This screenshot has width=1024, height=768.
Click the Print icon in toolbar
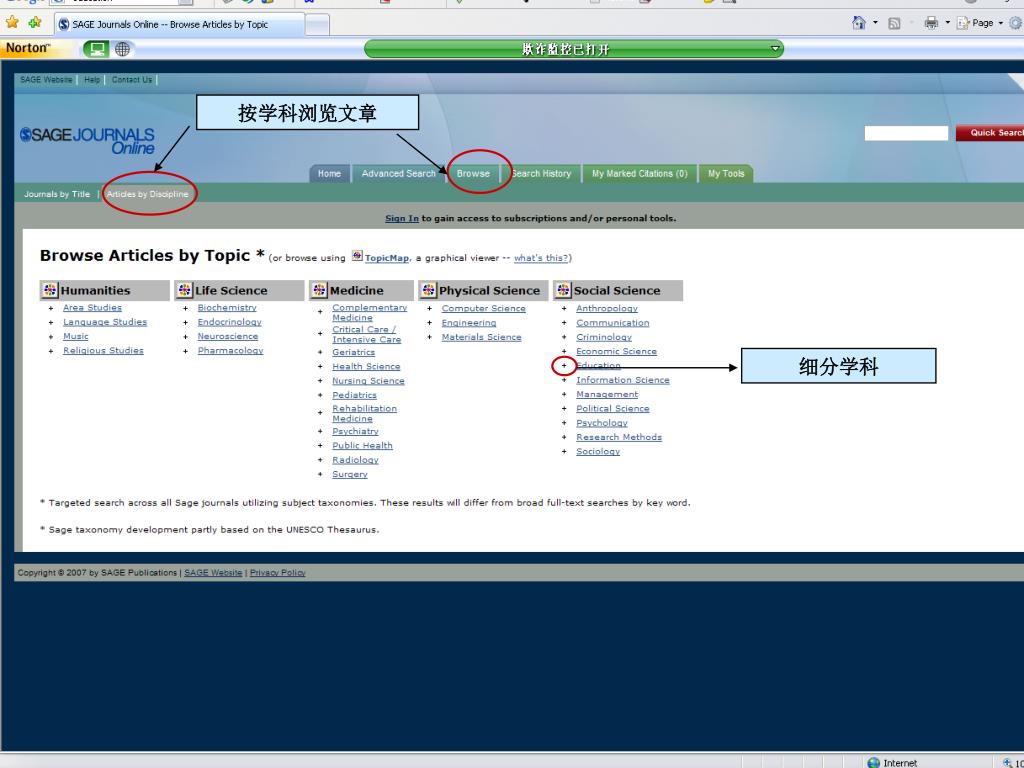[931, 23]
